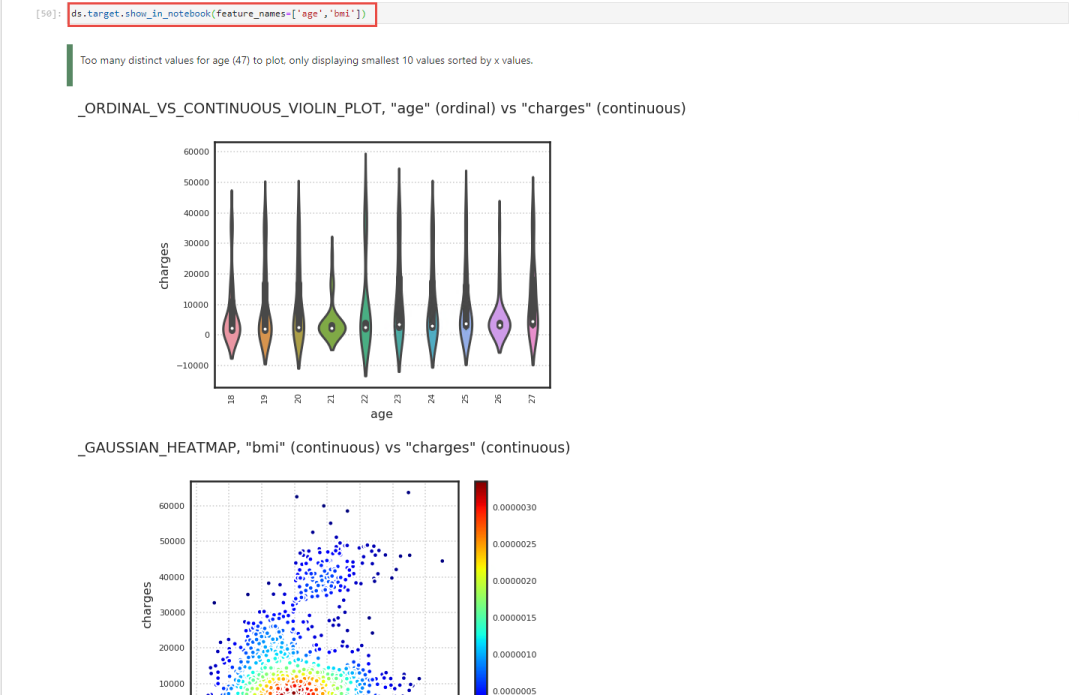Click the heatmap scatter plot
Viewport: 1080px width, 695px height.
tap(324, 588)
